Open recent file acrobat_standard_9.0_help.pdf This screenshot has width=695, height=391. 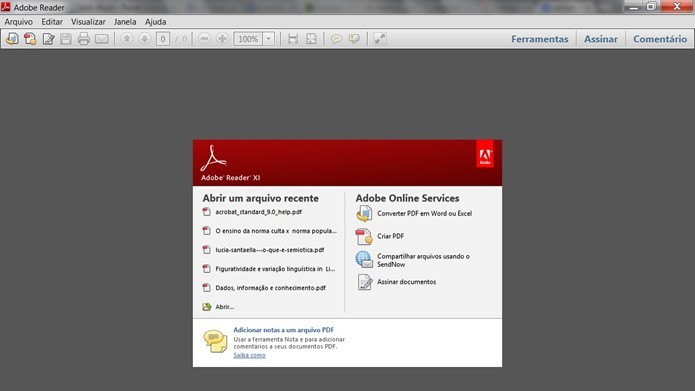coord(259,212)
